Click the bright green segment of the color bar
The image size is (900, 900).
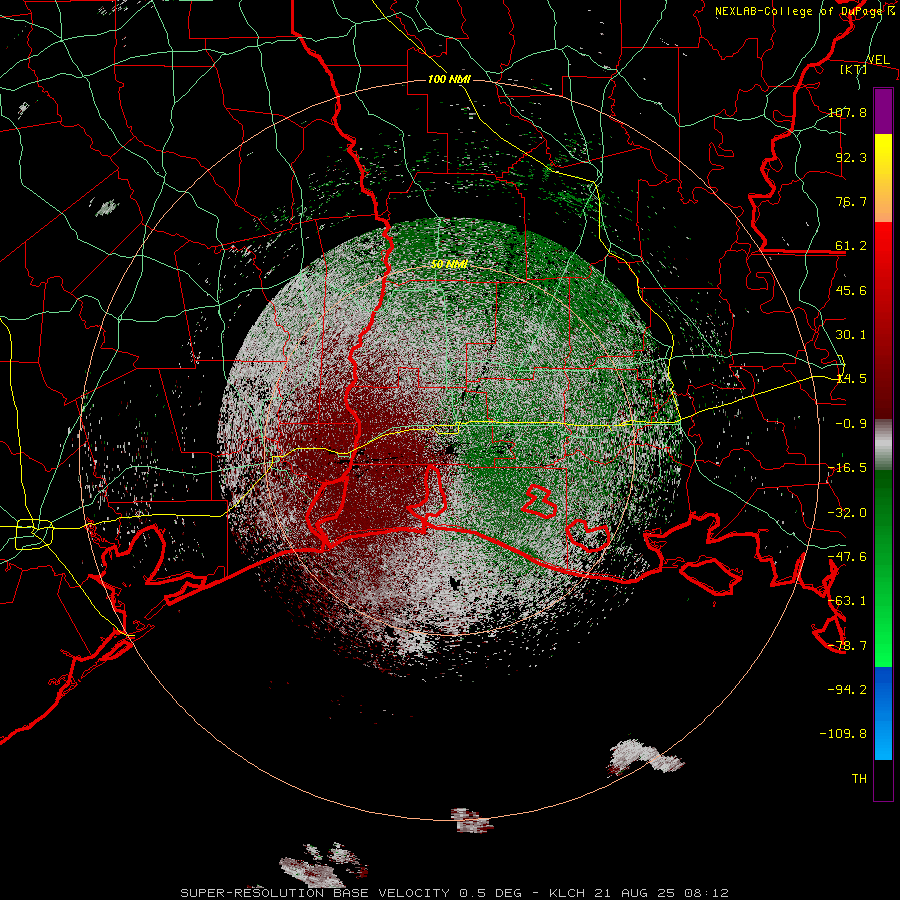click(883, 568)
